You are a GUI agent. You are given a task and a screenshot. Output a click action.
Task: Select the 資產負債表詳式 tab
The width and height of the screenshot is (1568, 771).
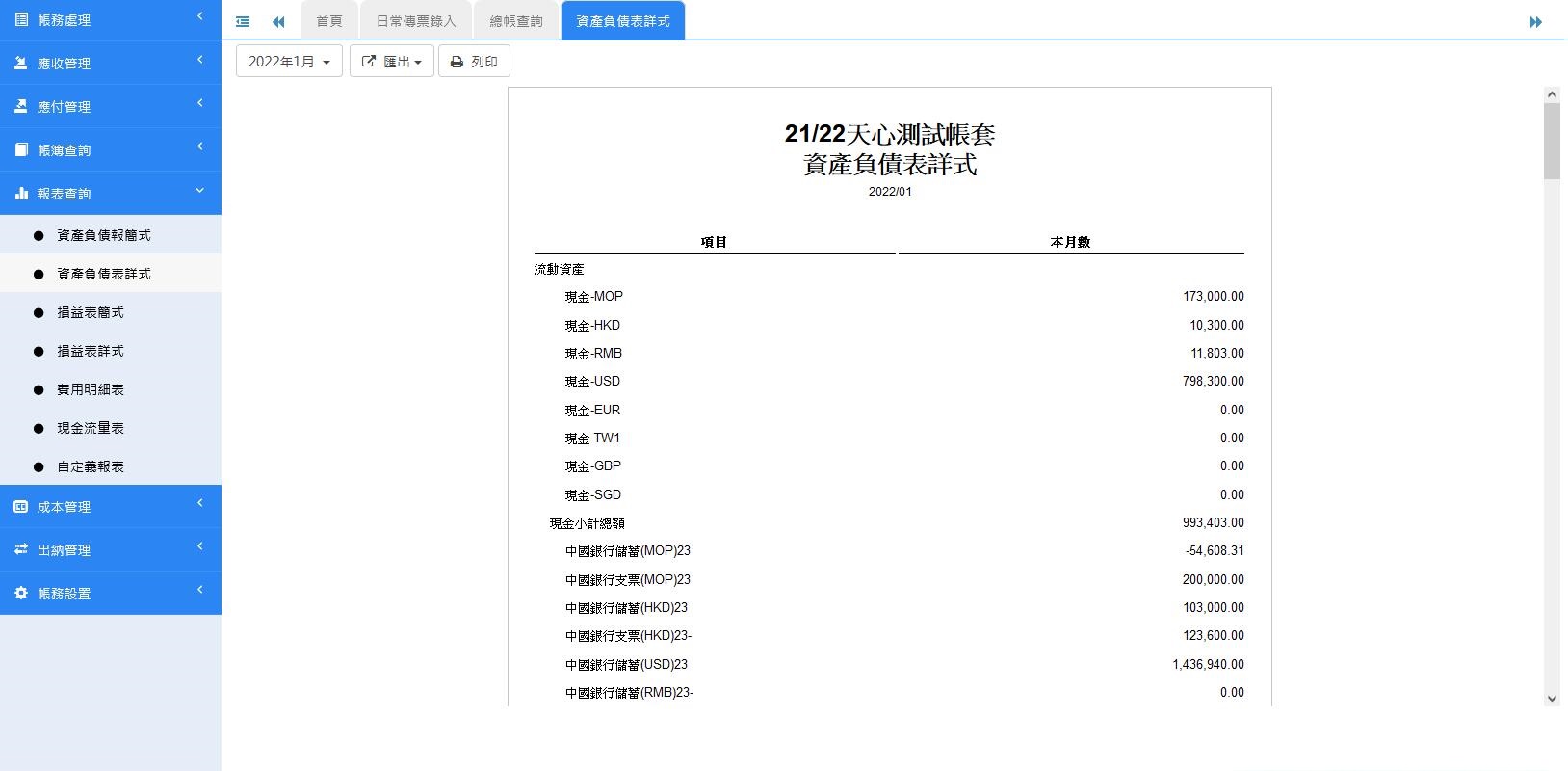click(623, 21)
